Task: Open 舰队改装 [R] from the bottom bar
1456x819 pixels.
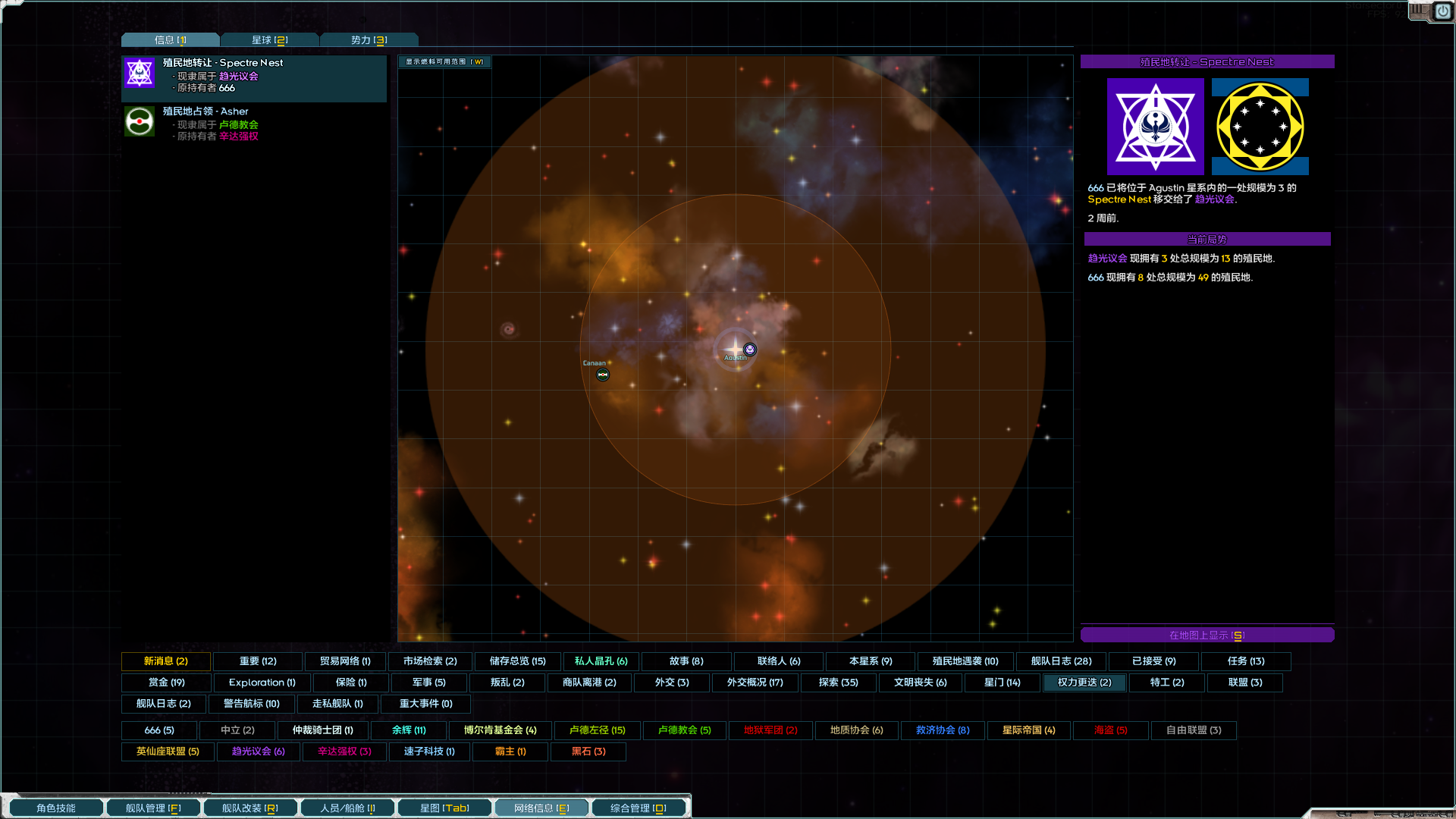Action: click(x=249, y=807)
